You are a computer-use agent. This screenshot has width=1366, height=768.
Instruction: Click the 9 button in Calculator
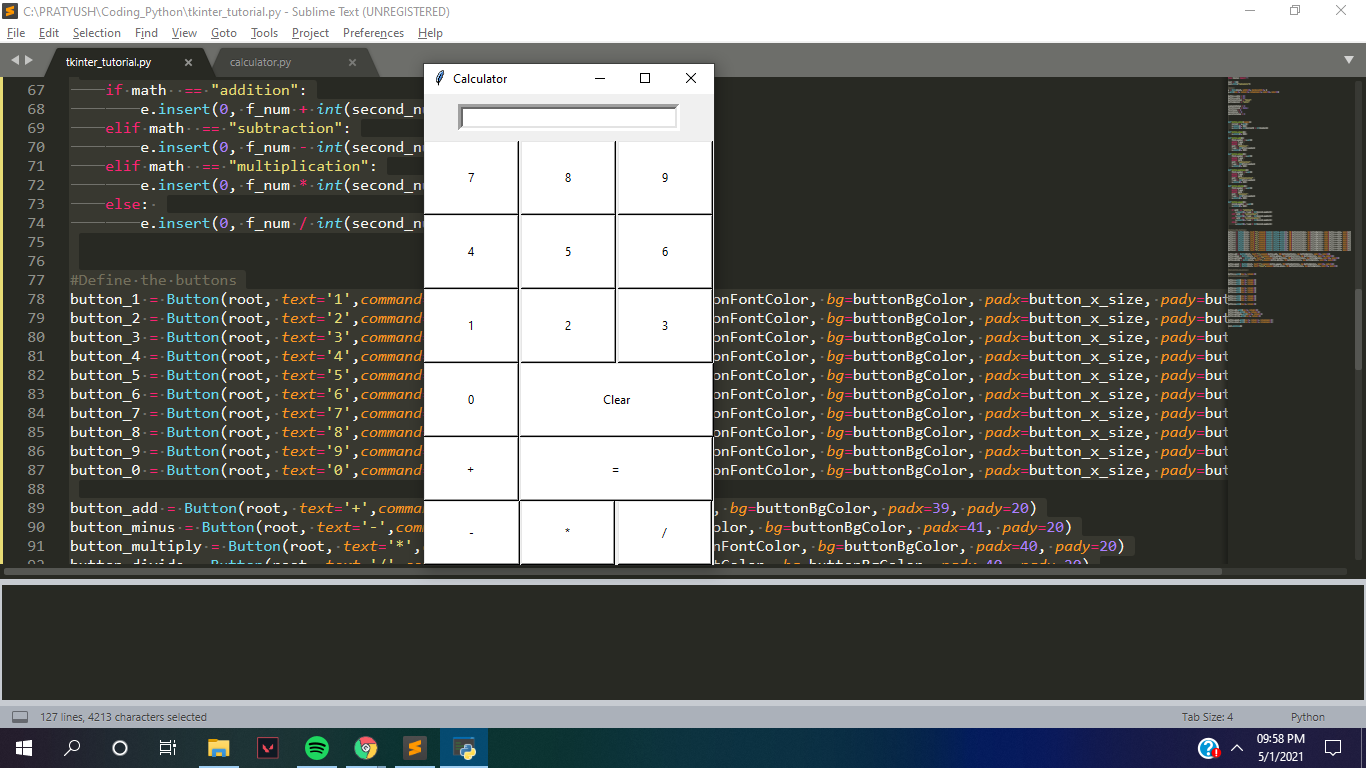tap(665, 178)
